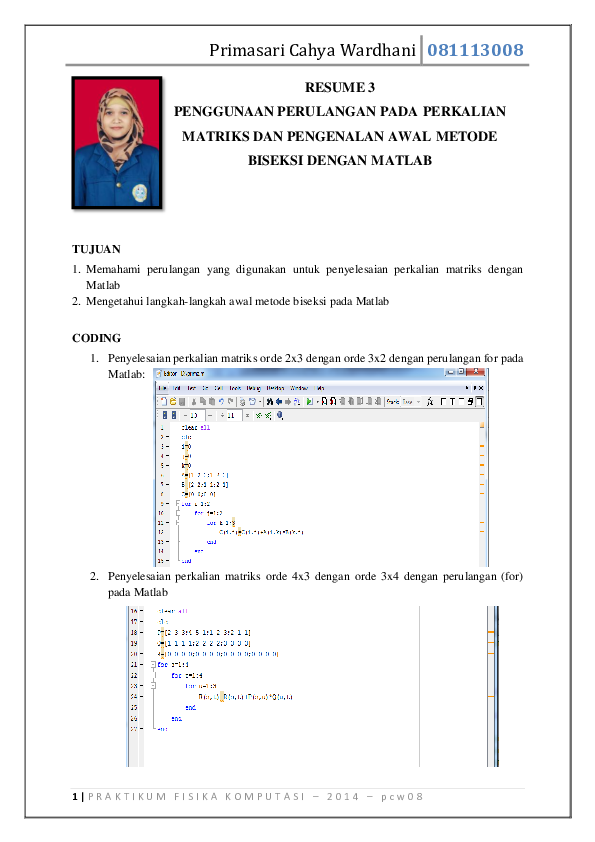This screenshot has height=842, width=595.
Task: Click the fx function browser icon
Action: 430,401
